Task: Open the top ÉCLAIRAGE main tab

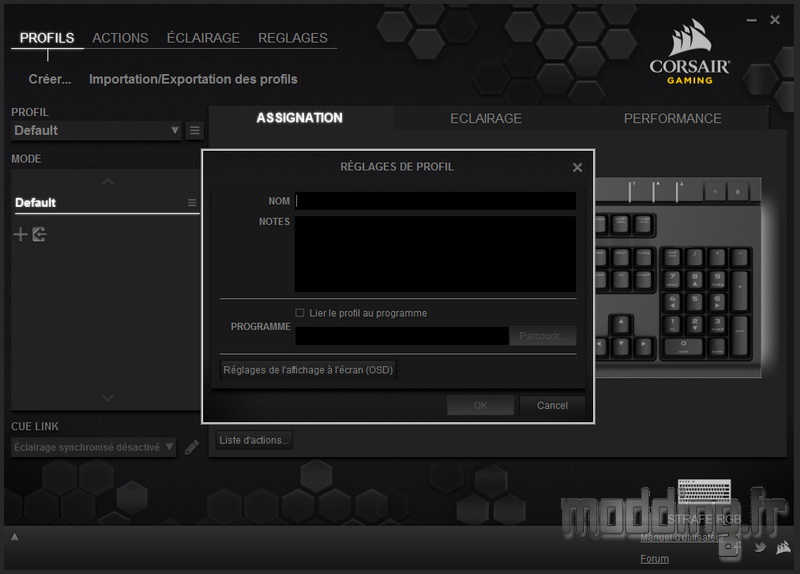Action: pyautogui.click(x=203, y=38)
